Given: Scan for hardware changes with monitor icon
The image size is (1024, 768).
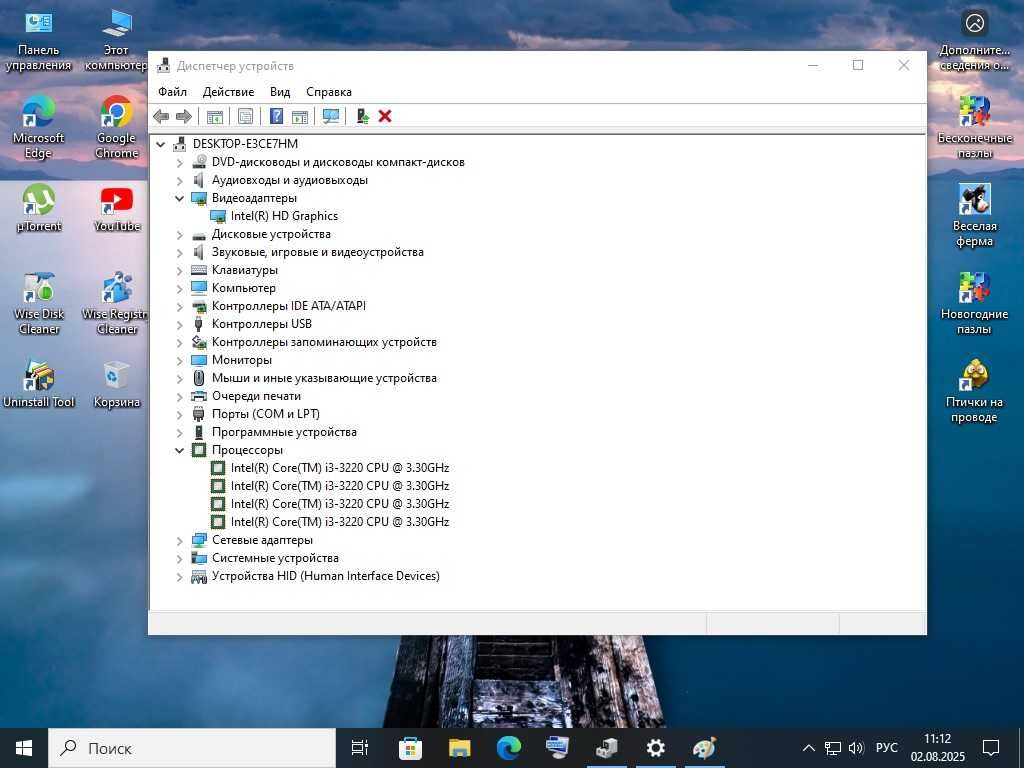Looking at the screenshot, I should 331,117.
